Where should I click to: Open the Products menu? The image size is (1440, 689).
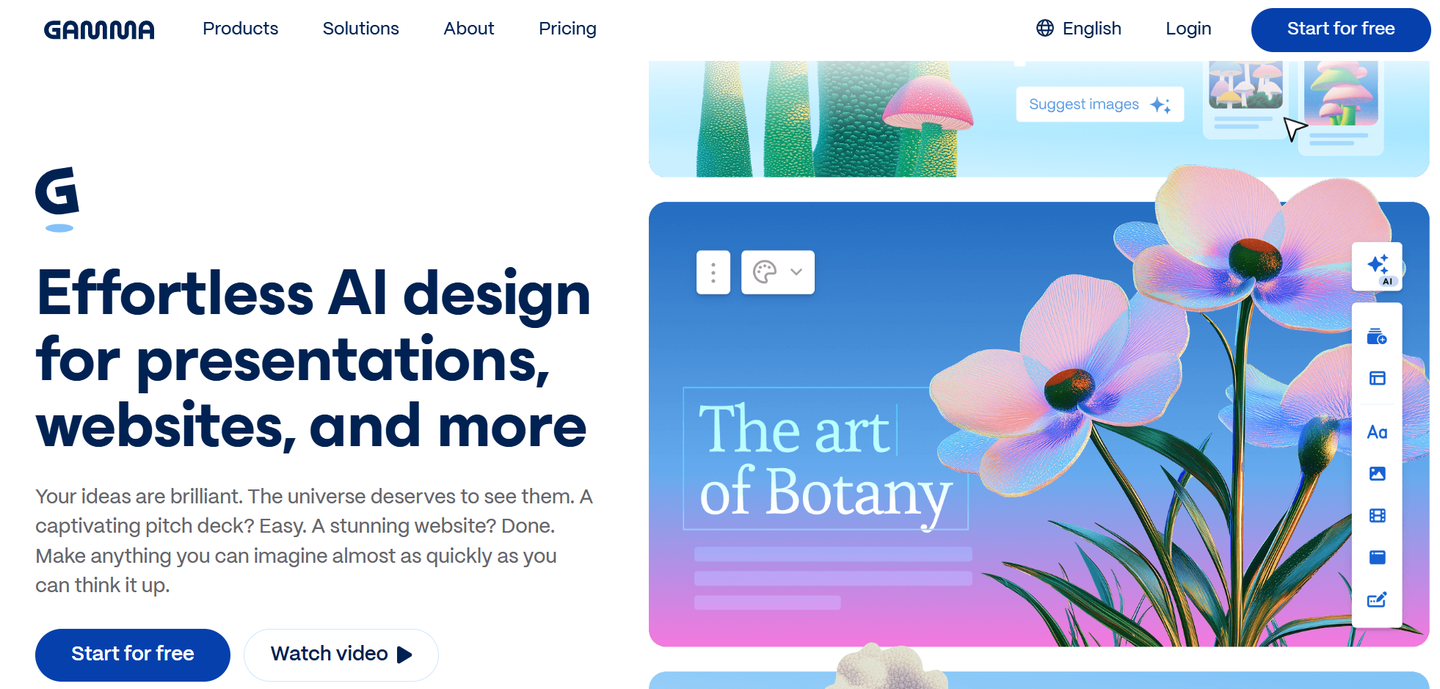tap(240, 28)
